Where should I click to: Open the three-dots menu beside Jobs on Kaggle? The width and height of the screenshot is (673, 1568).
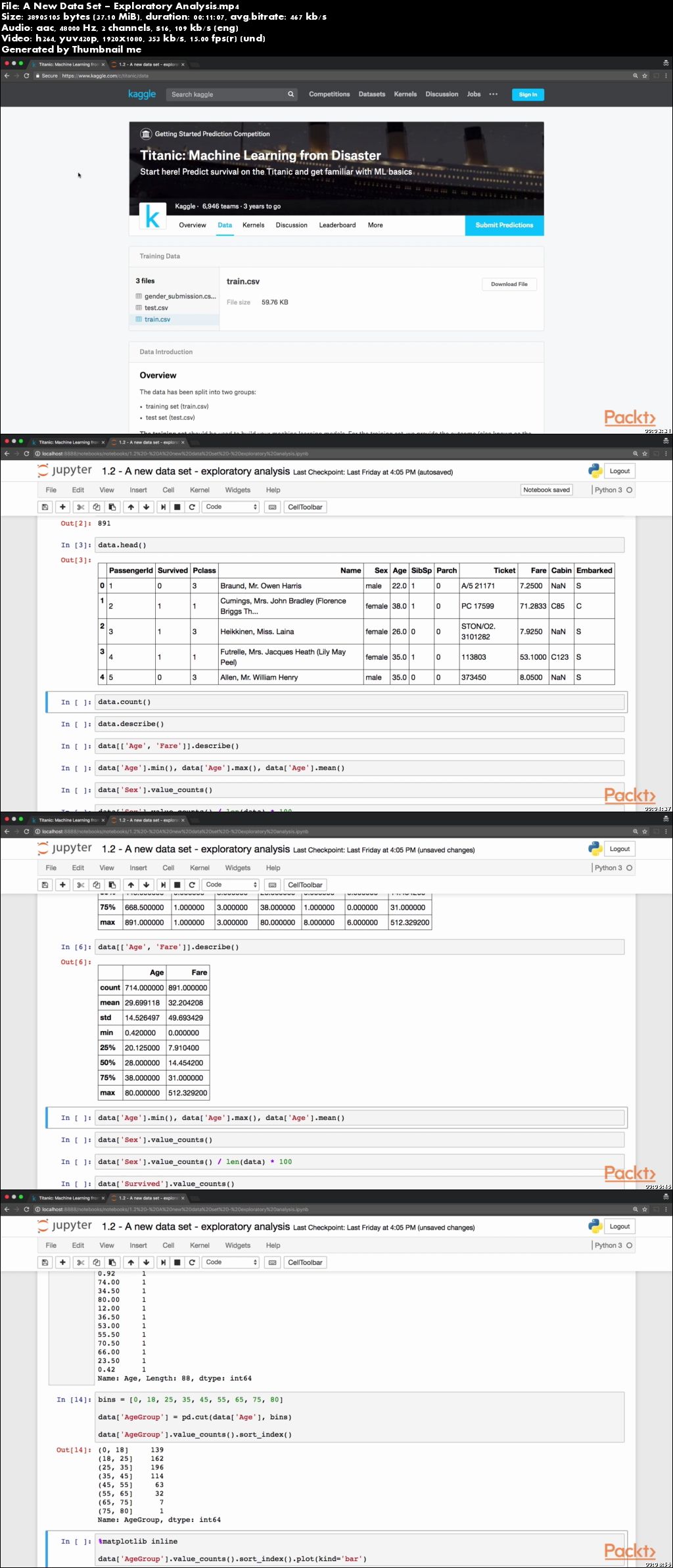[x=493, y=94]
